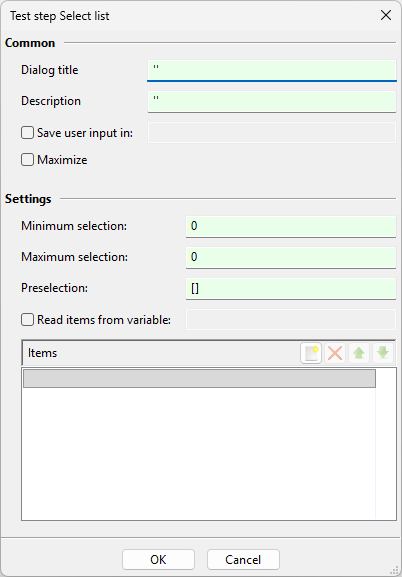The image size is (402, 577).
Task: Enable Save user input in checkbox
Action: [x=27, y=132]
